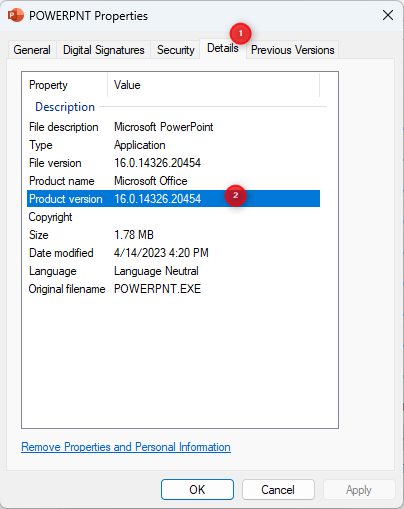The width and height of the screenshot is (404, 509).
Task: Collapse the Description group heading
Action: (x=65, y=107)
